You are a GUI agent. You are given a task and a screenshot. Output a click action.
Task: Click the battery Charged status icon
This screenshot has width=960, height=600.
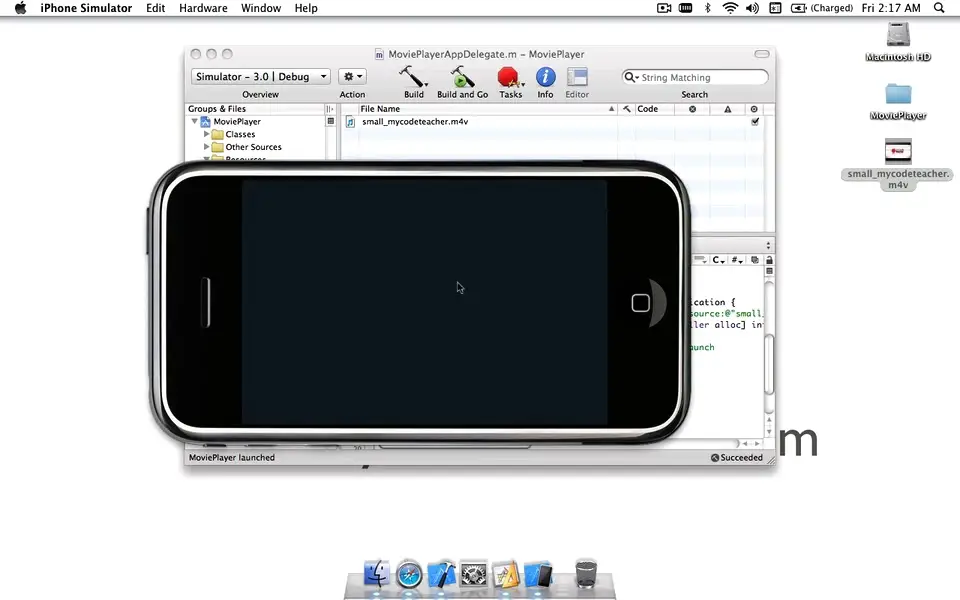[x=822, y=8]
